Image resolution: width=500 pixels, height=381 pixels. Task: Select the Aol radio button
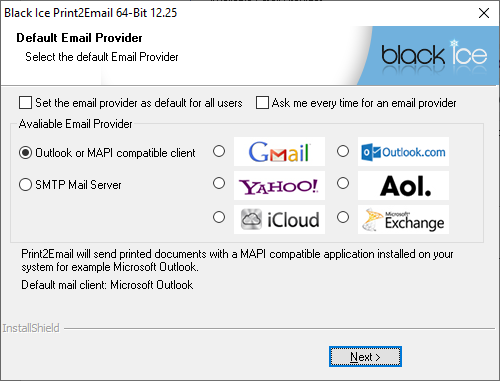pyautogui.click(x=343, y=183)
